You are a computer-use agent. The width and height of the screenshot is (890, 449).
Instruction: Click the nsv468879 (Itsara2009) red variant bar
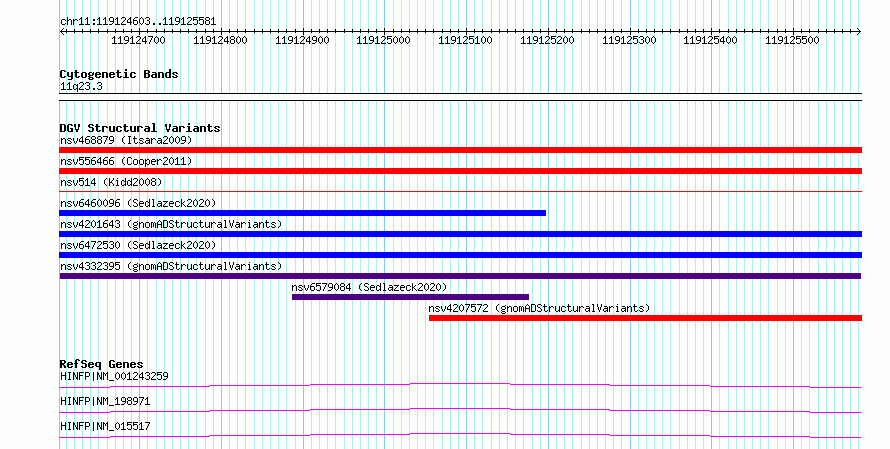460,150
